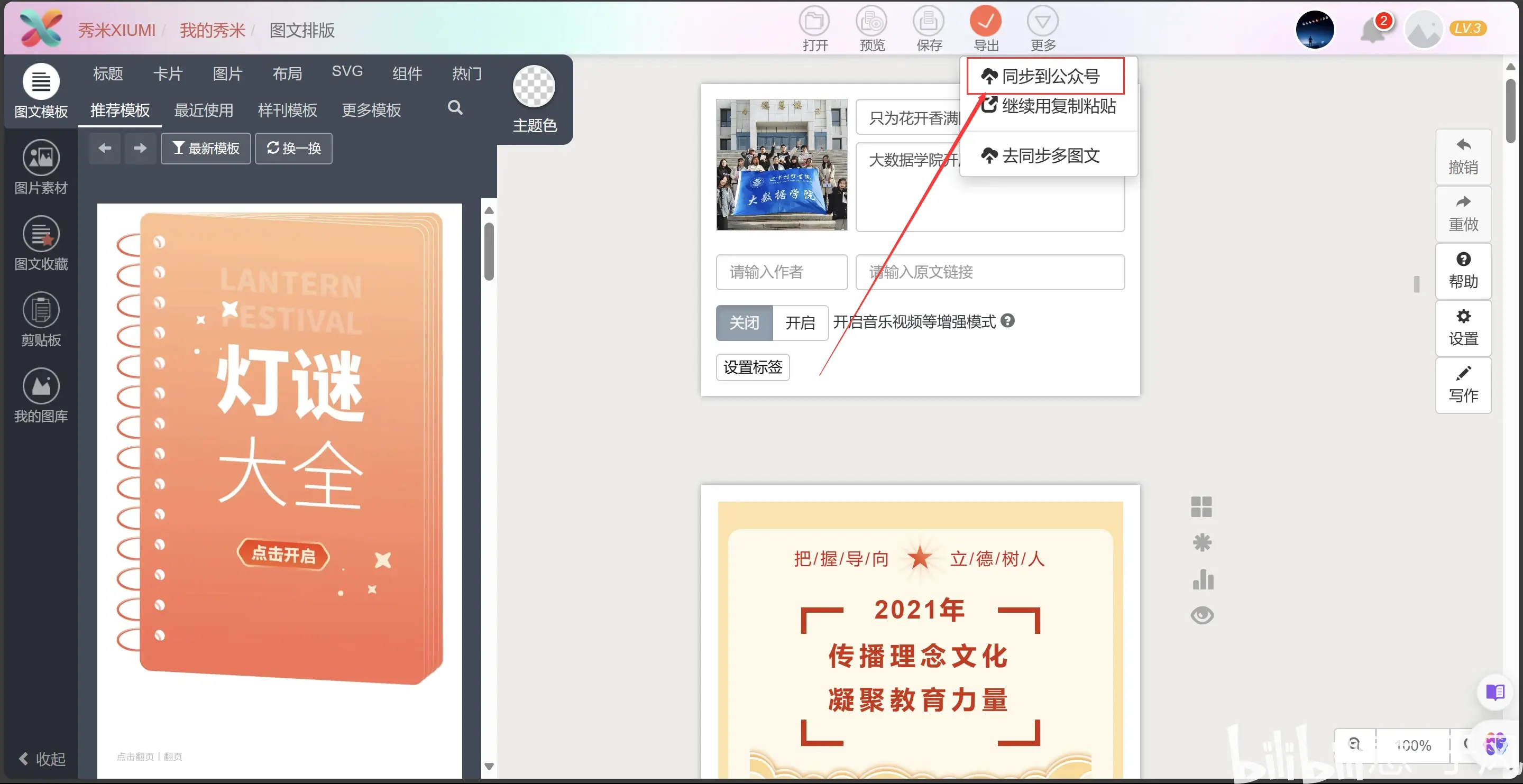1523x784 pixels.
Task: Toggle the eye visibility icon beside article
Action: click(1202, 615)
